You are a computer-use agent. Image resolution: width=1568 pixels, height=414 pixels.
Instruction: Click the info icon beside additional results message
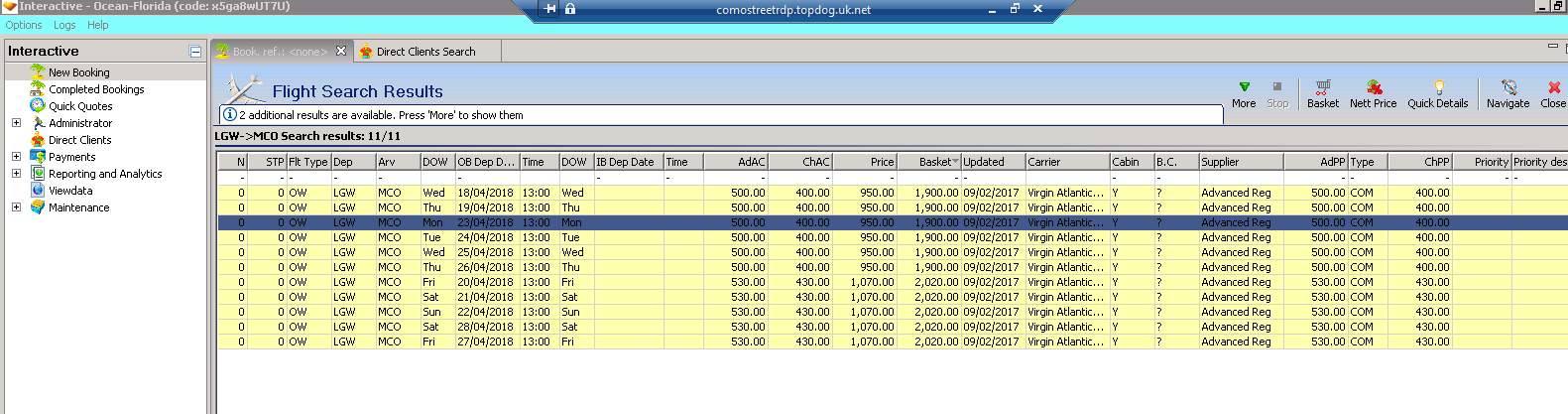(x=229, y=115)
